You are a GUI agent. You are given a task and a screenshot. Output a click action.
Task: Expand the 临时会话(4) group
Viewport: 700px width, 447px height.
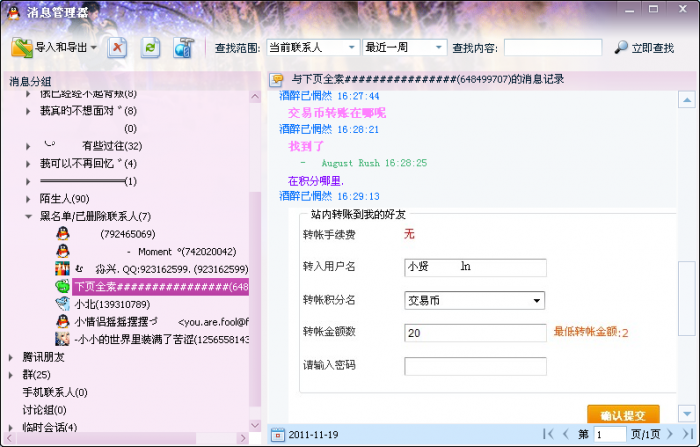click(x=11, y=428)
